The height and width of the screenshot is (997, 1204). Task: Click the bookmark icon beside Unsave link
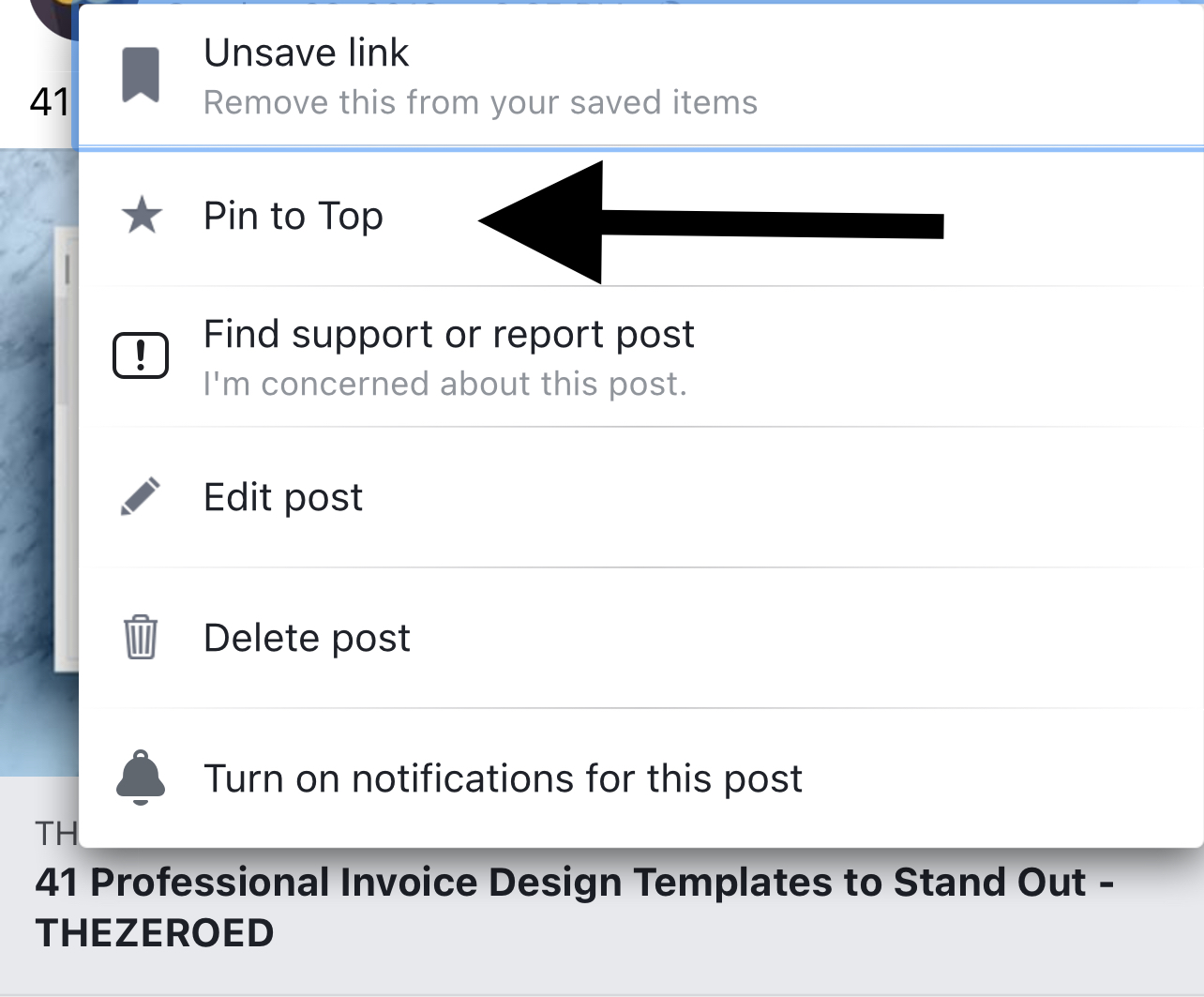tap(141, 75)
